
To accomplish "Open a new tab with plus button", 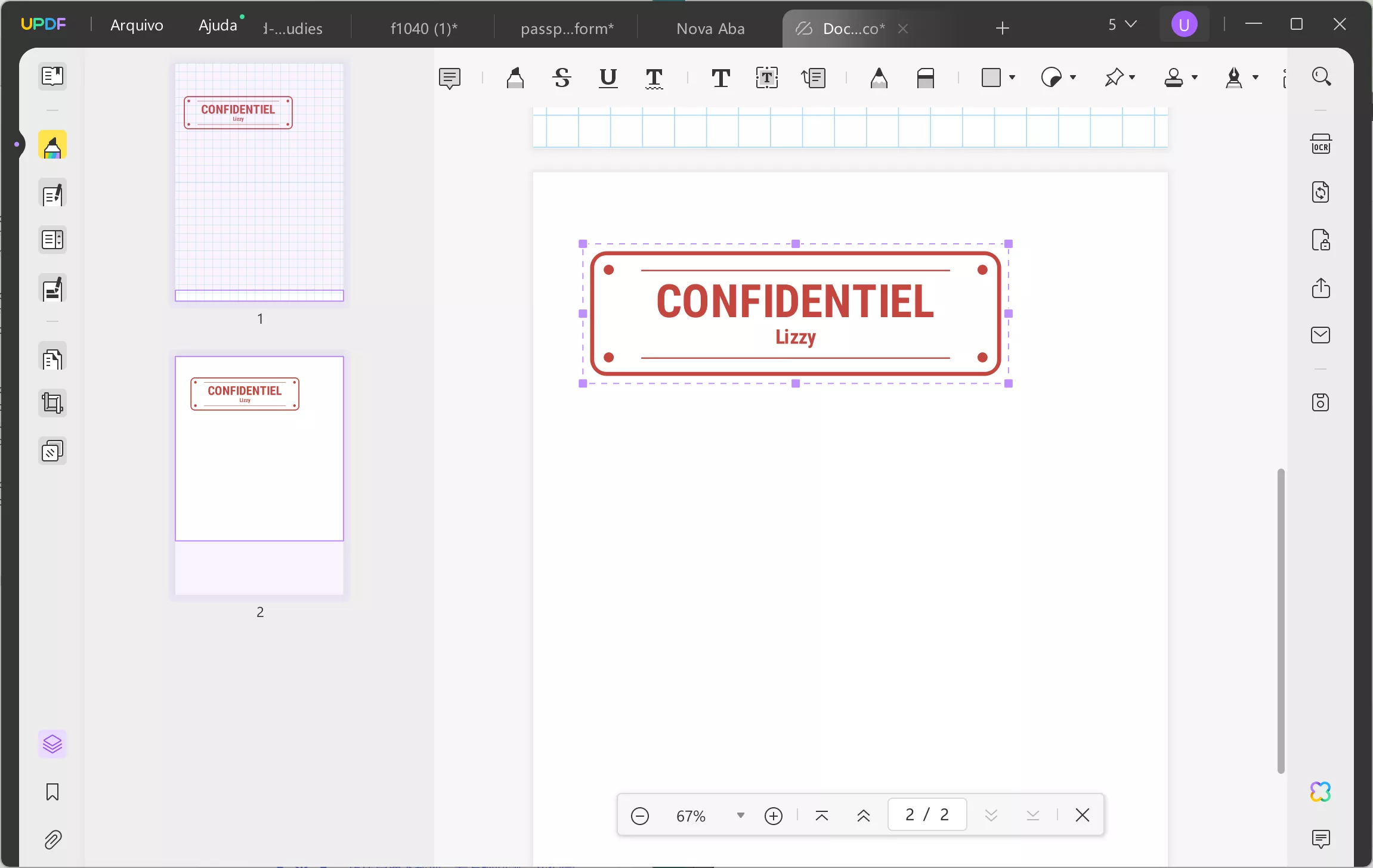I will pyautogui.click(x=1002, y=28).
